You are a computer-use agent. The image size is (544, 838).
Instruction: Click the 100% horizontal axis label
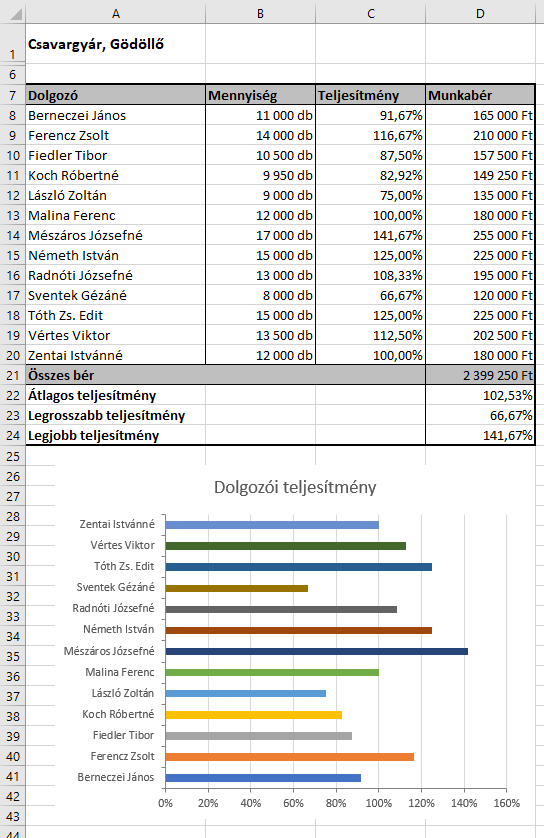378,803
